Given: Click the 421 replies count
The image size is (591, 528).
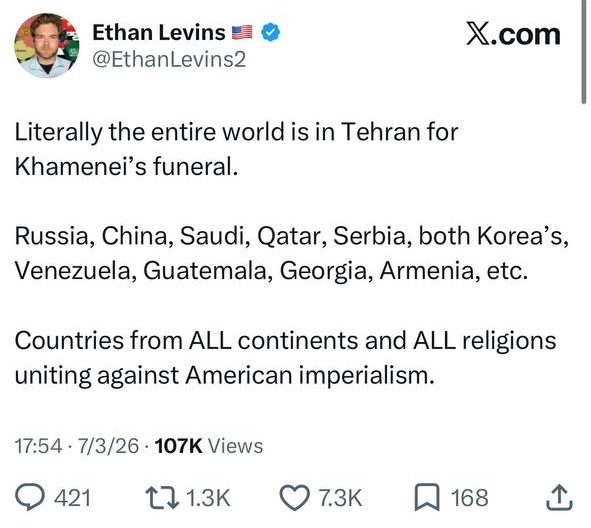Looking at the screenshot, I should [72, 498].
